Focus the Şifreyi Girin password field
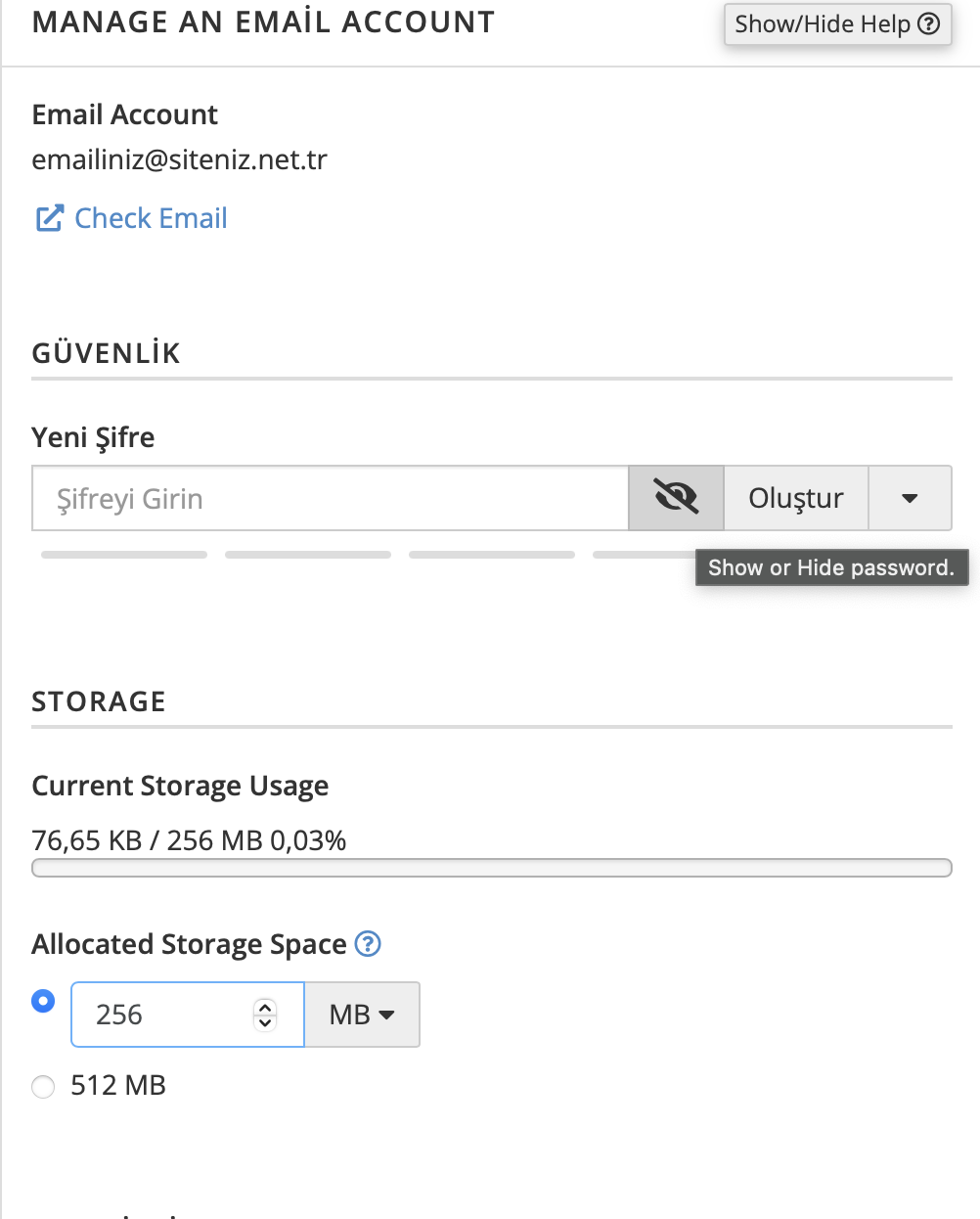This screenshot has height=1219, width=980. pos(331,498)
